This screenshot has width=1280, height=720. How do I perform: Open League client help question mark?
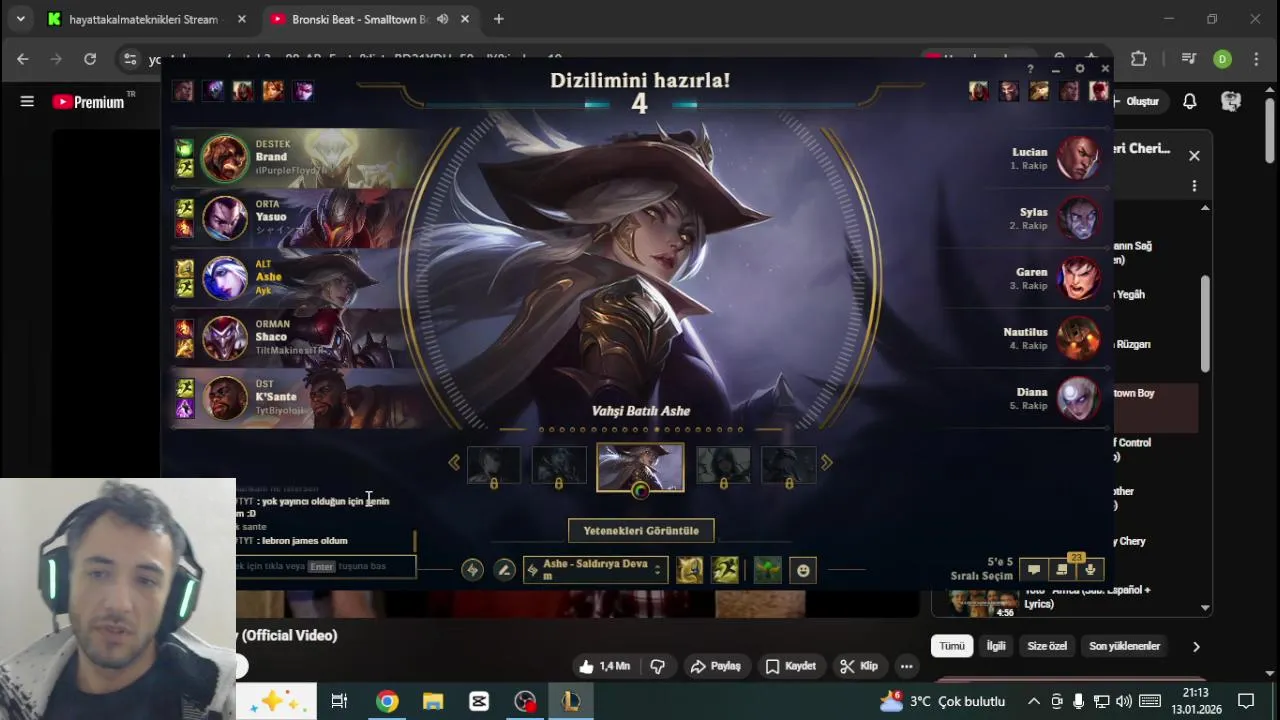pyautogui.click(x=1030, y=69)
